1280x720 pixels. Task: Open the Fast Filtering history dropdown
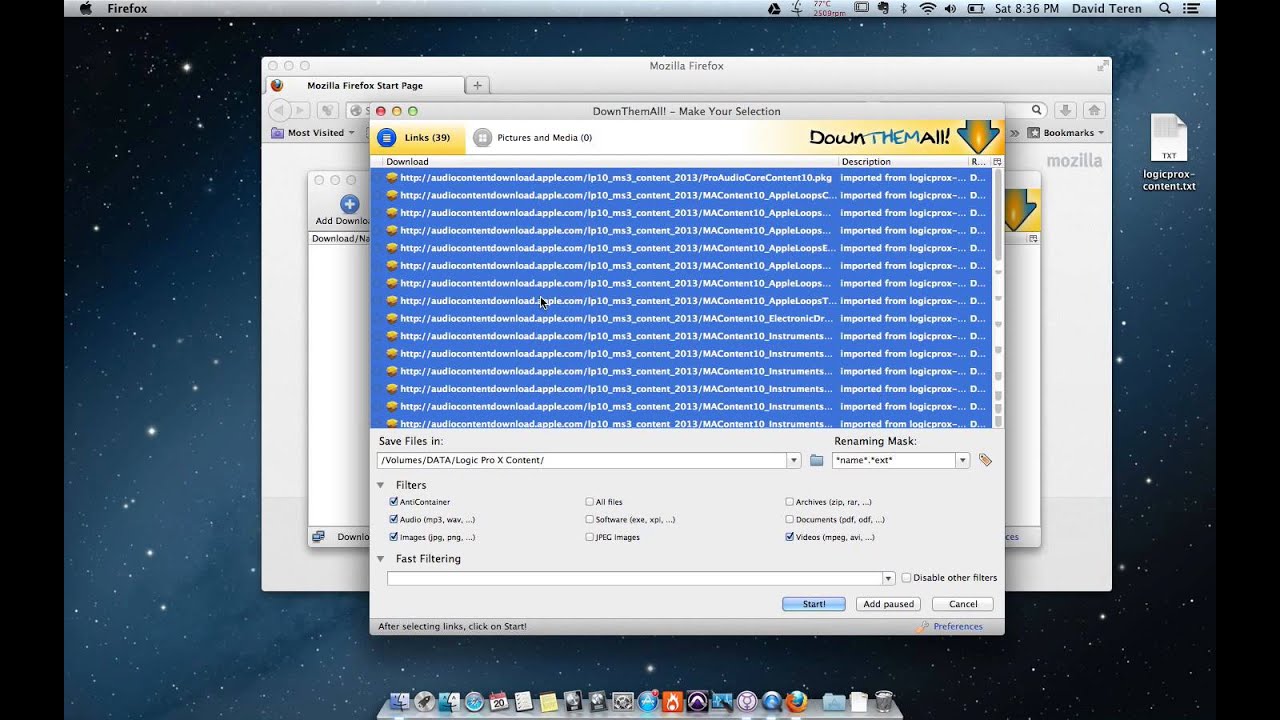pos(888,578)
